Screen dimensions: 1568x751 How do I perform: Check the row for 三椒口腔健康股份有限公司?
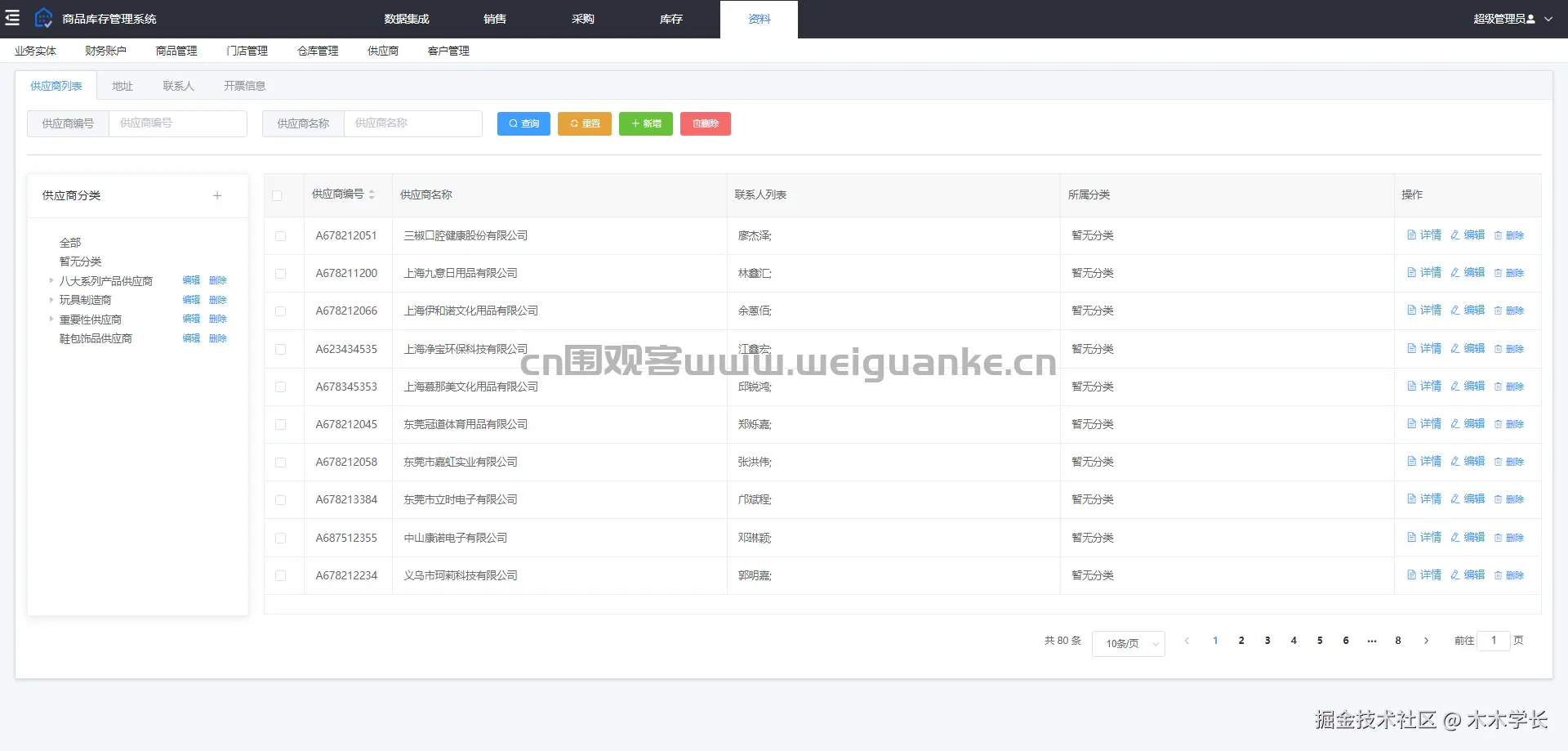pyautogui.click(x=280, y=236)
